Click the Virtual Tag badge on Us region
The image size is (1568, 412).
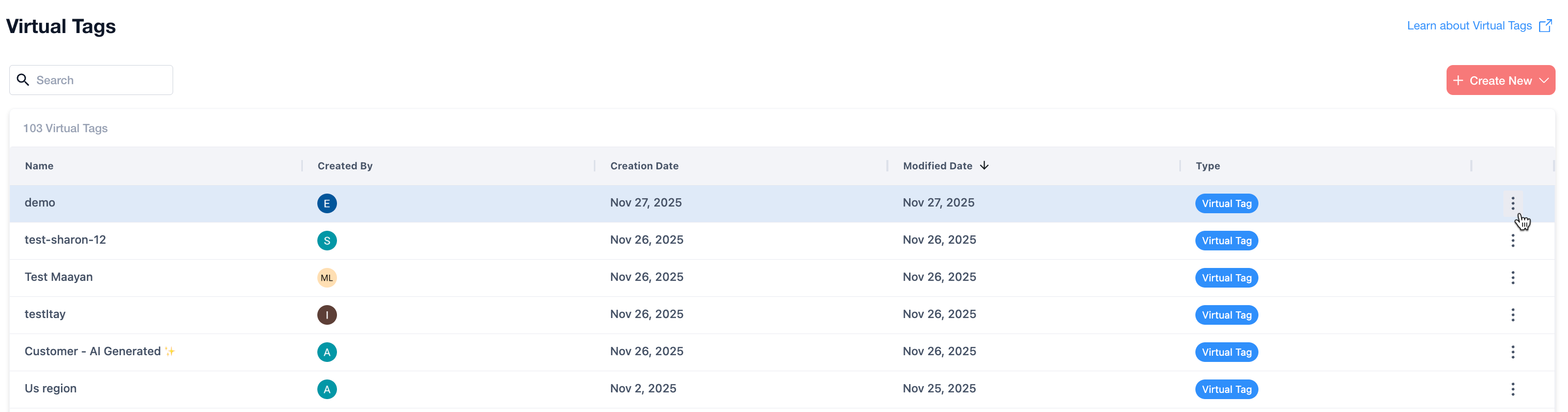tap(1226, 389)
